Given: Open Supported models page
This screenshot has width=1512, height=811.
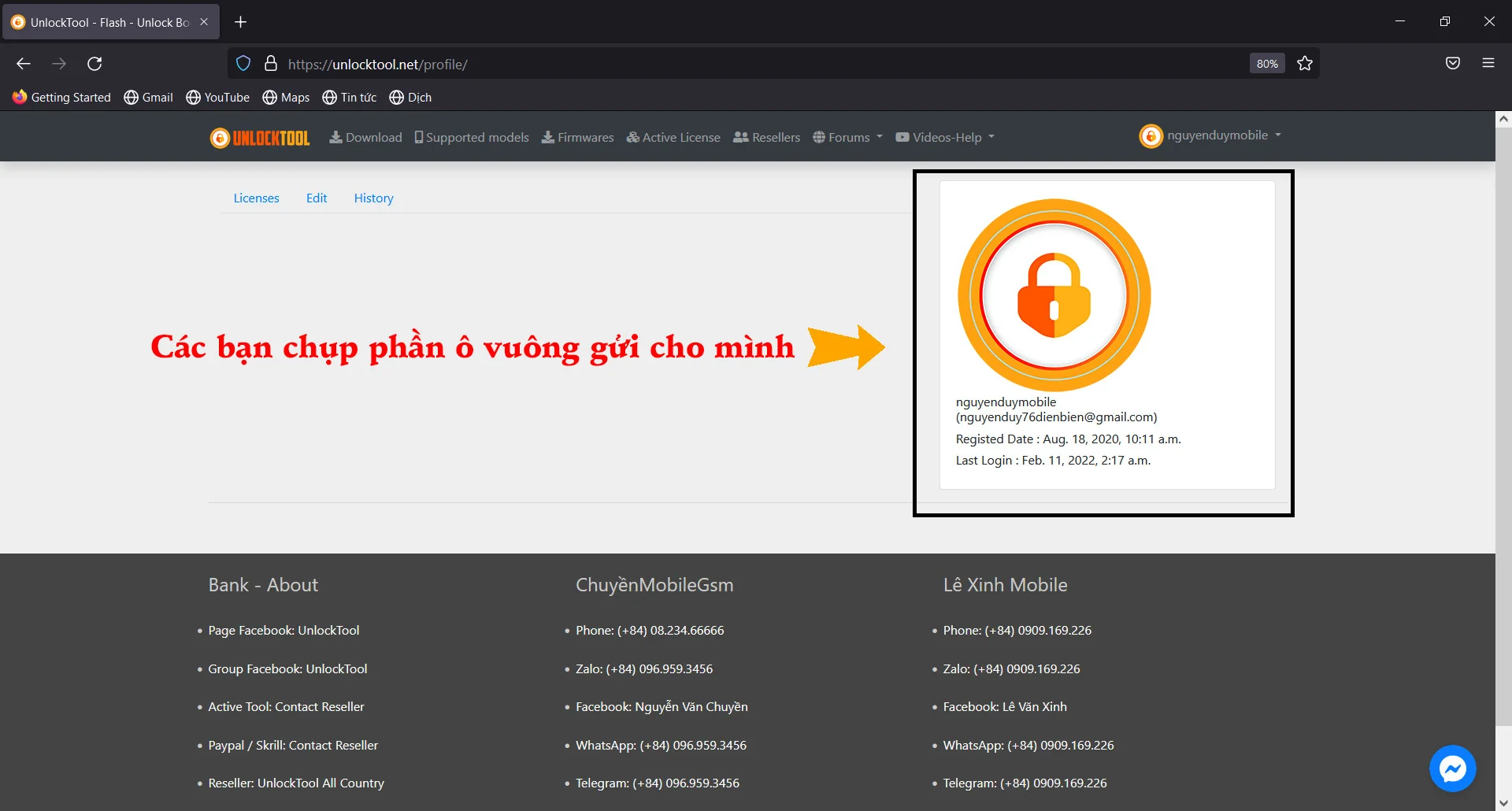Looking at the screenshot, I should [x=472, y=137].
